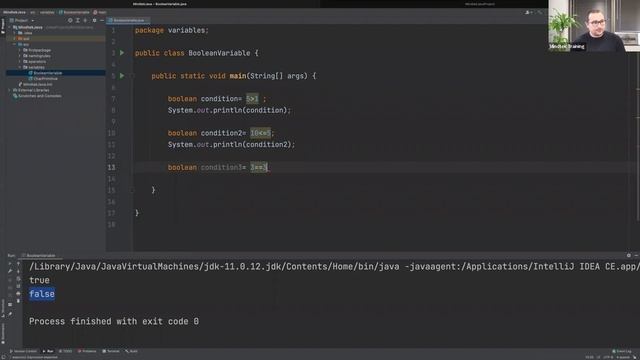The width and height of the screenshot is (640, 360).
Task: Click 'false' output in console
Action: (42, 294)
